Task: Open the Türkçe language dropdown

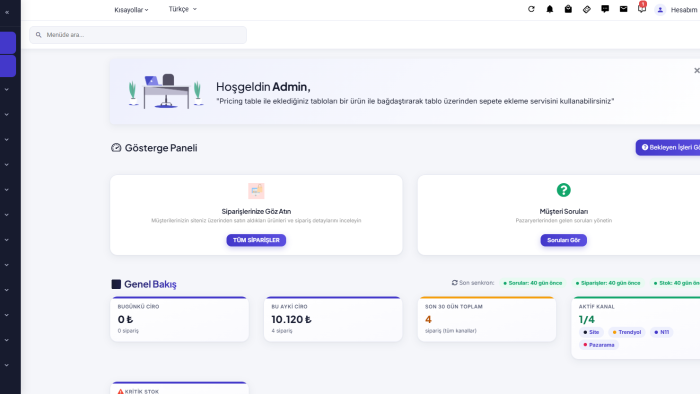Action: pyautogui.click(x=183, y=9)
